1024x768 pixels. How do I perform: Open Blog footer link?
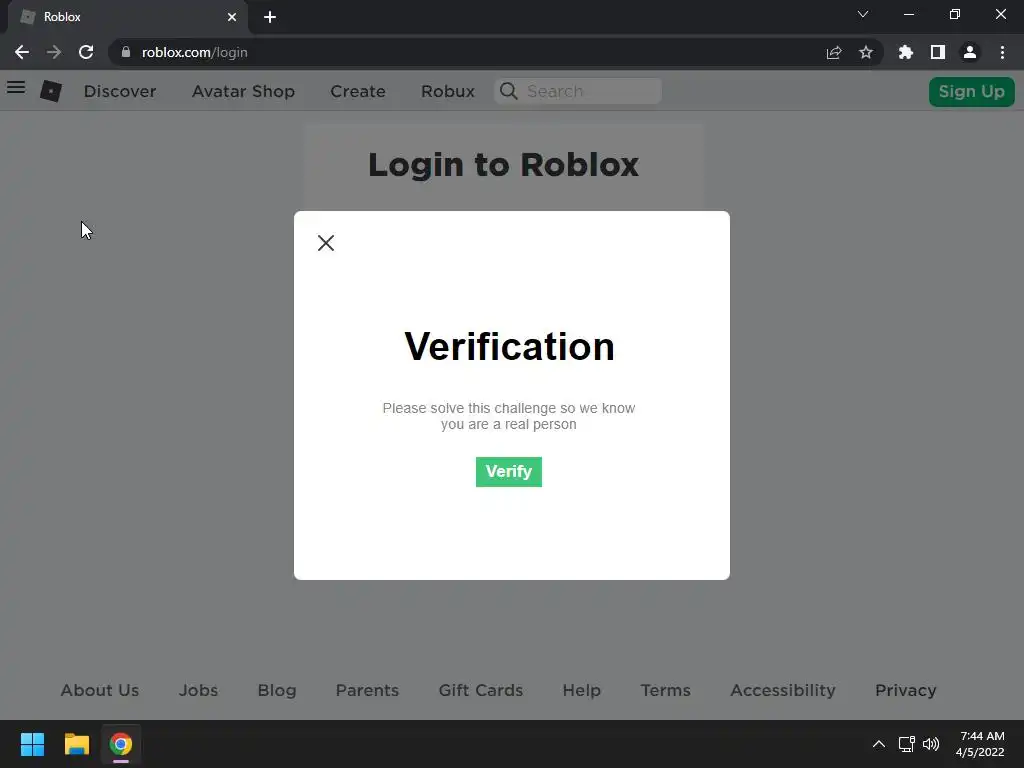point(277,690)
